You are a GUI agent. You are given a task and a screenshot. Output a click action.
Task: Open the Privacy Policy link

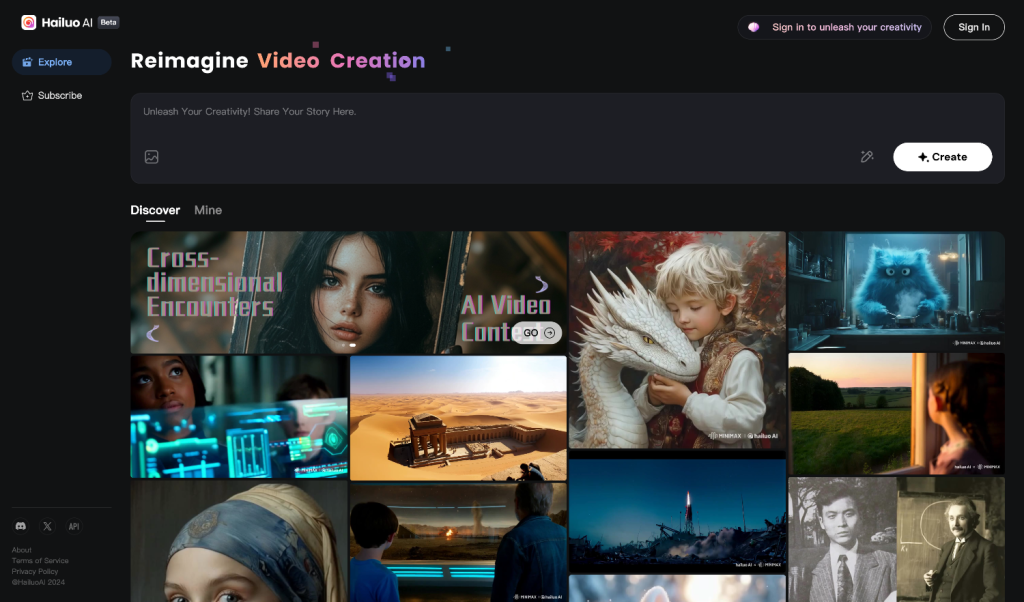(x=35, y=571)
